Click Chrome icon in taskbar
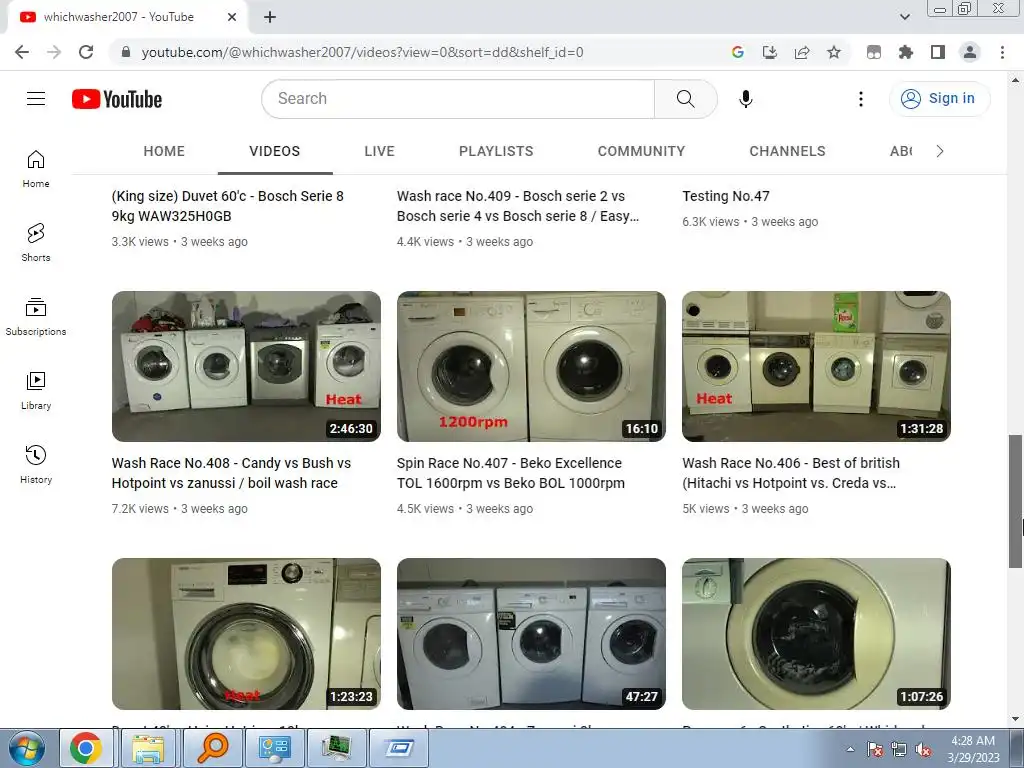The height and width of the screenshot is (768, 1024). (86, 748)
